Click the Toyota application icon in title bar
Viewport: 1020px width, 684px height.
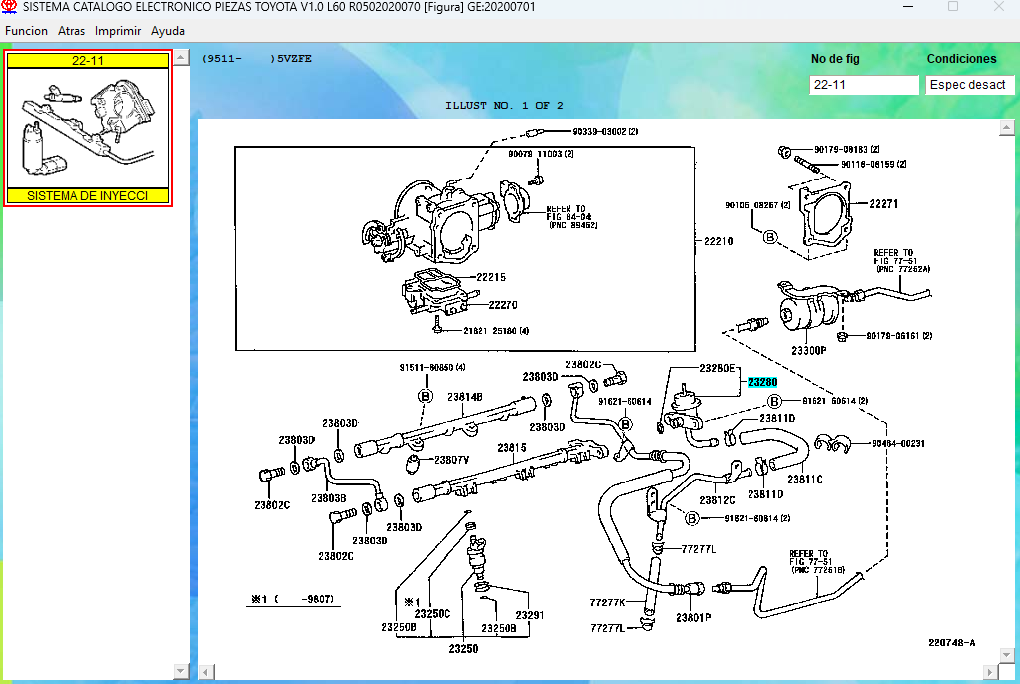click(x=10, y=7)
